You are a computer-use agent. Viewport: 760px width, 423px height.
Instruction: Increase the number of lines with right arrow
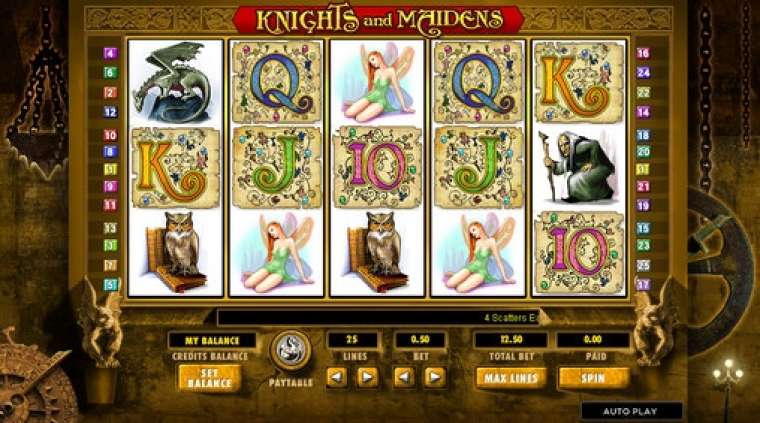click(x=367, y=377)
